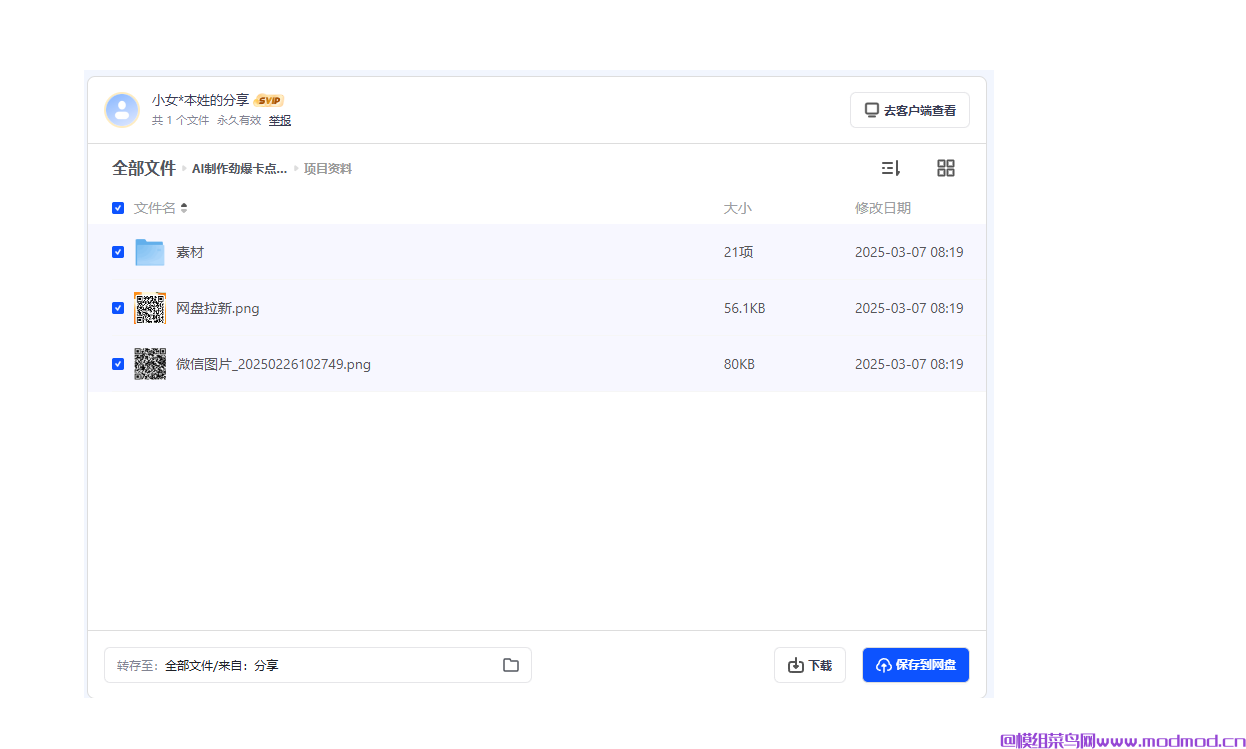1246x749 pixels.
Task: Click the date of 素材 folder row
Action: (x=909, y=252)
